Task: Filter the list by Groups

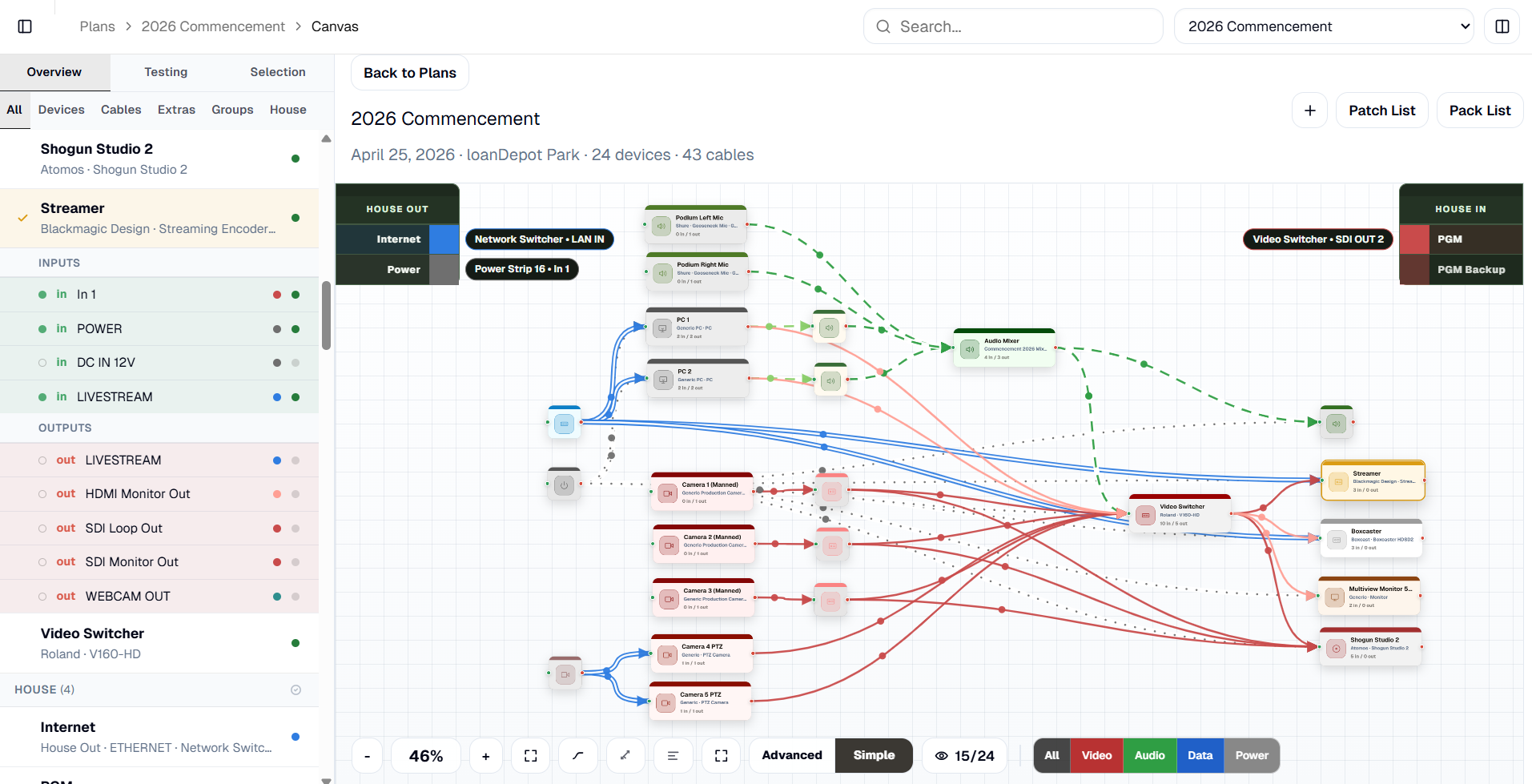Action: [x=232, y=110]
